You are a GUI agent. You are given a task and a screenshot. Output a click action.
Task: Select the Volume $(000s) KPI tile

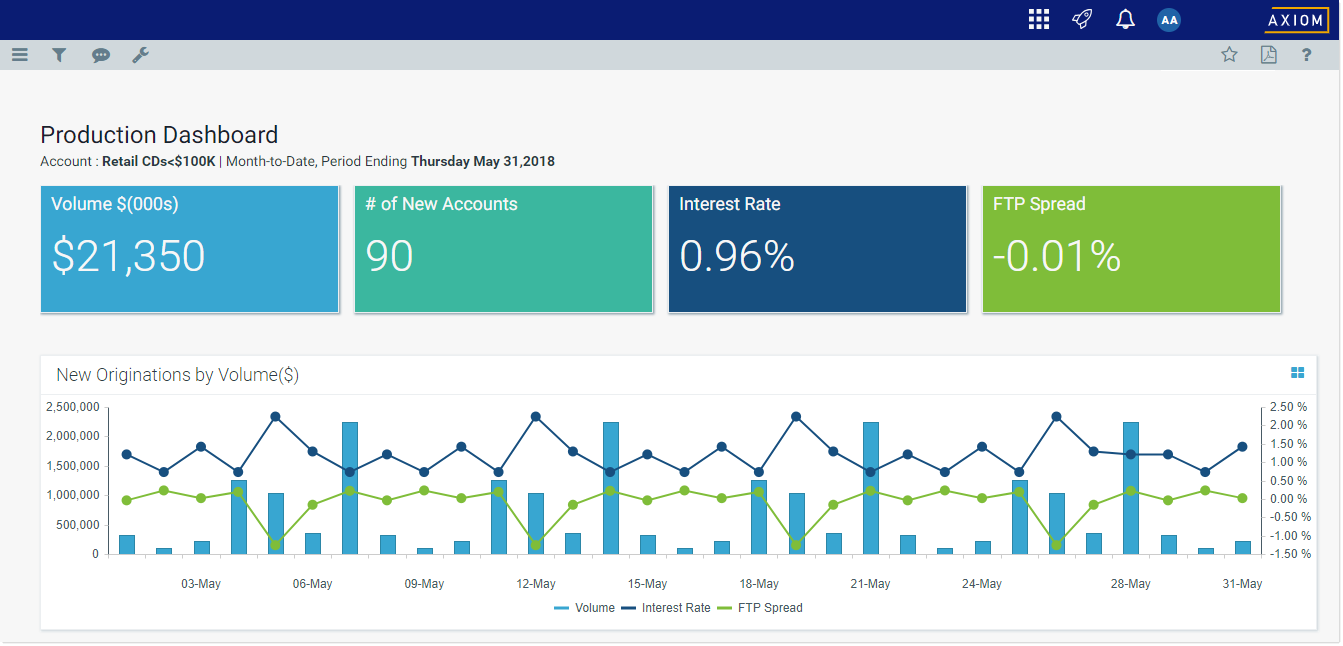click(x=189, y=249)
